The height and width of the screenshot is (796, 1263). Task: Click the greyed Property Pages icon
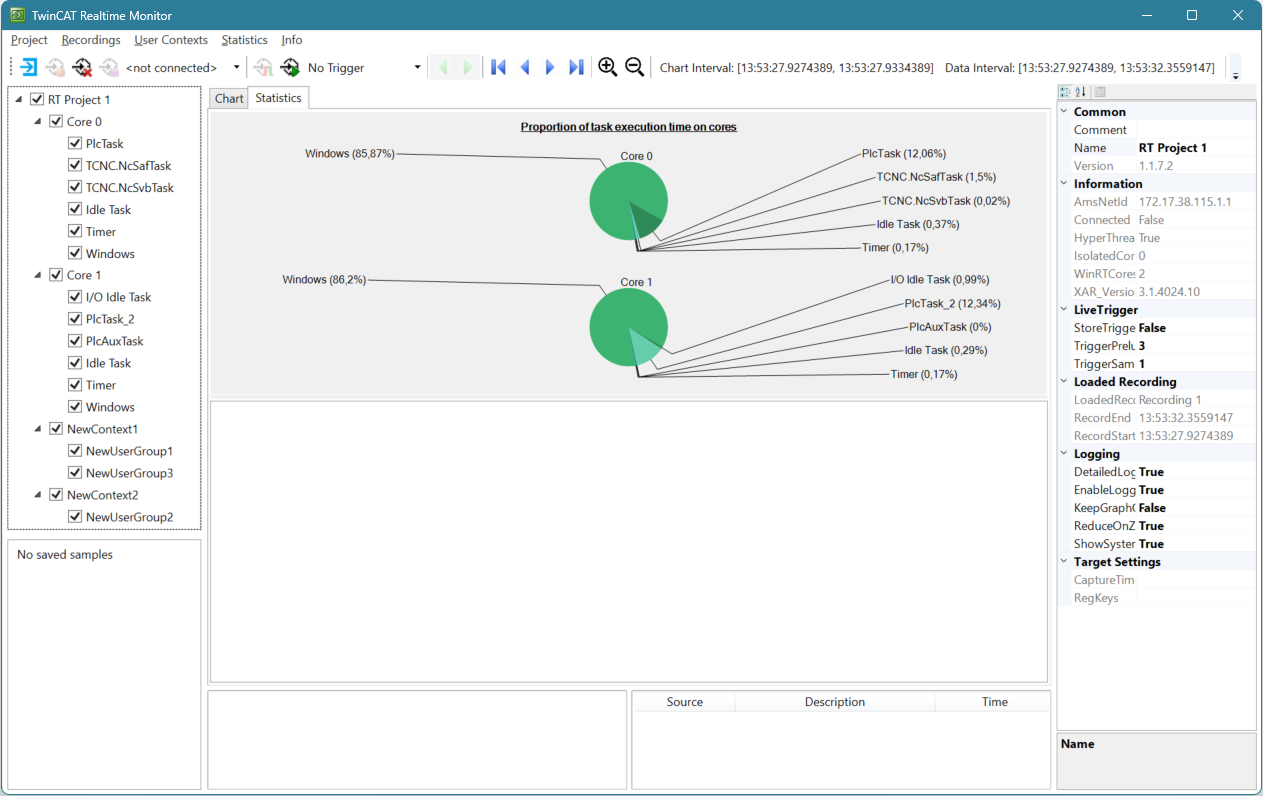1099,92
